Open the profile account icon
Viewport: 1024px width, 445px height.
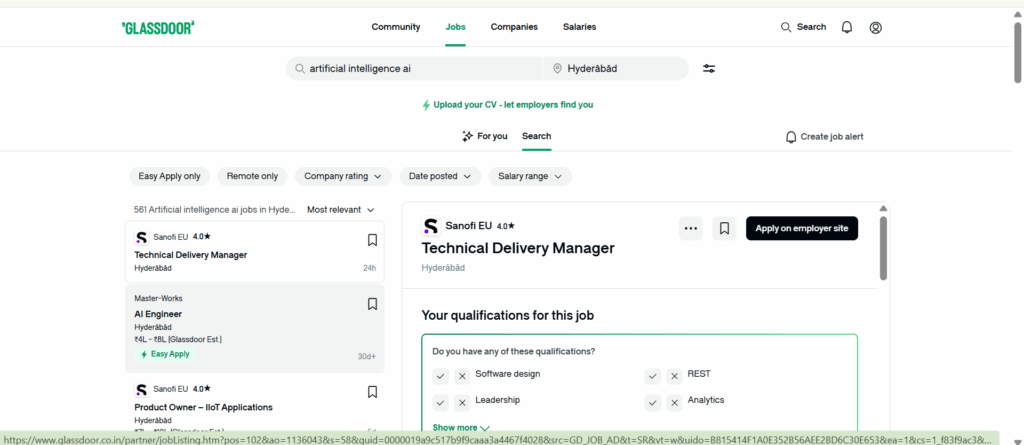pos(876,27)
